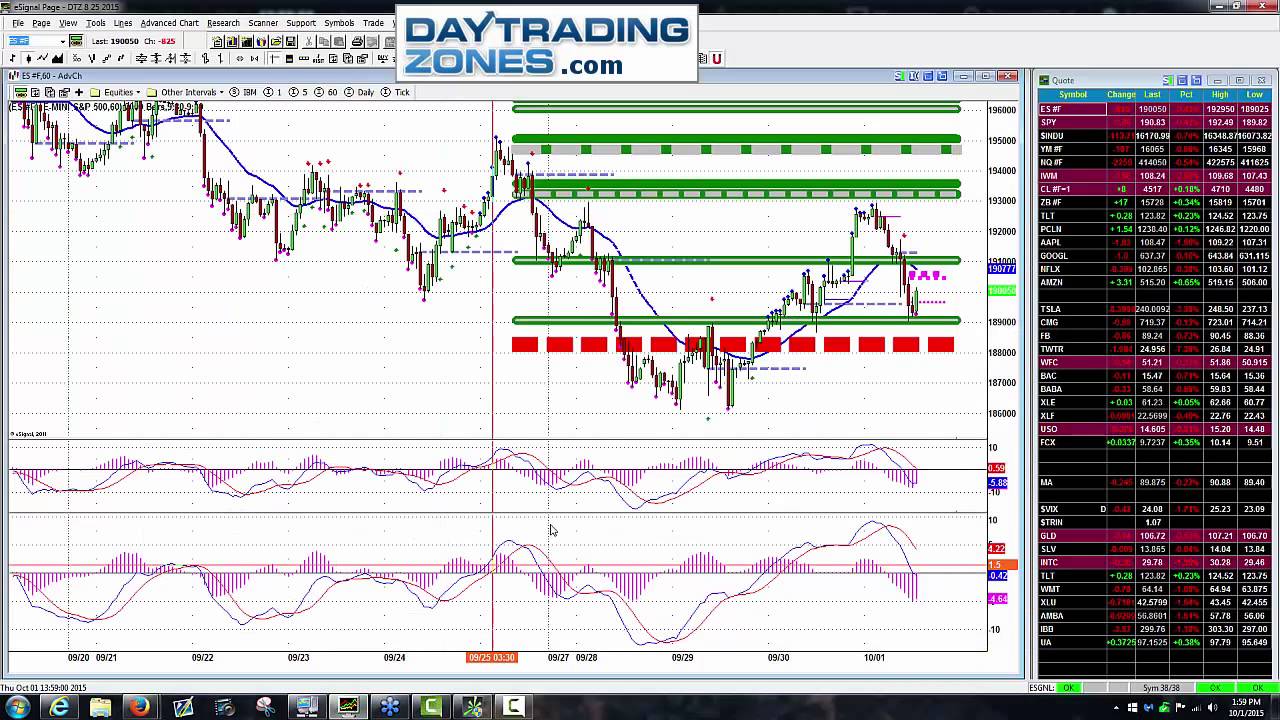Click the crosshair cursor icon
Screen dimensions: 1280x720
(x=274, y=58)
